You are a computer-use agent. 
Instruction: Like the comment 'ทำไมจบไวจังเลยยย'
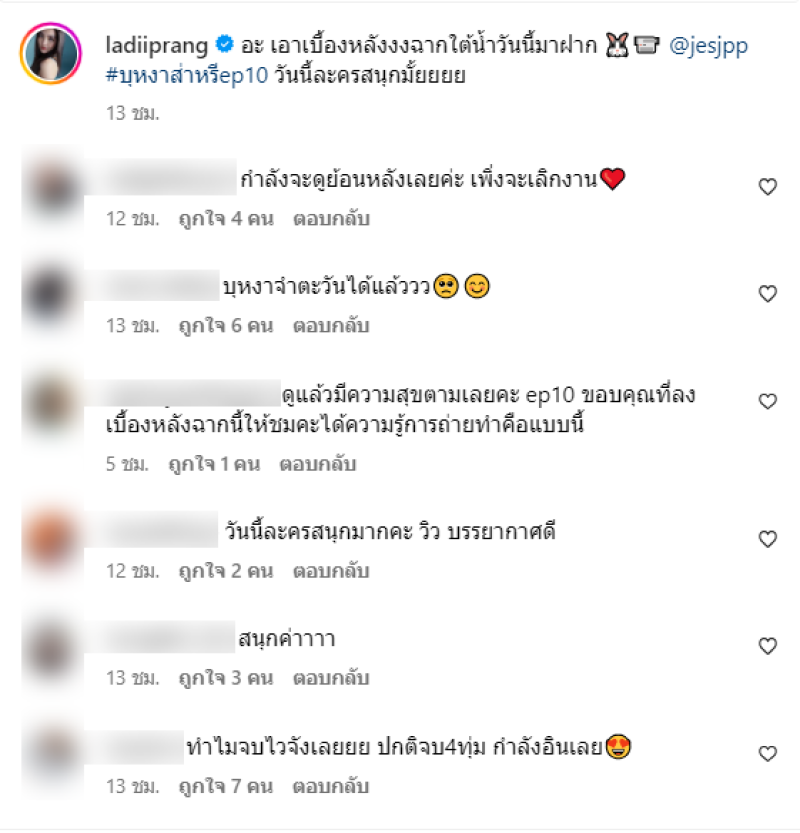pos(767,754)
